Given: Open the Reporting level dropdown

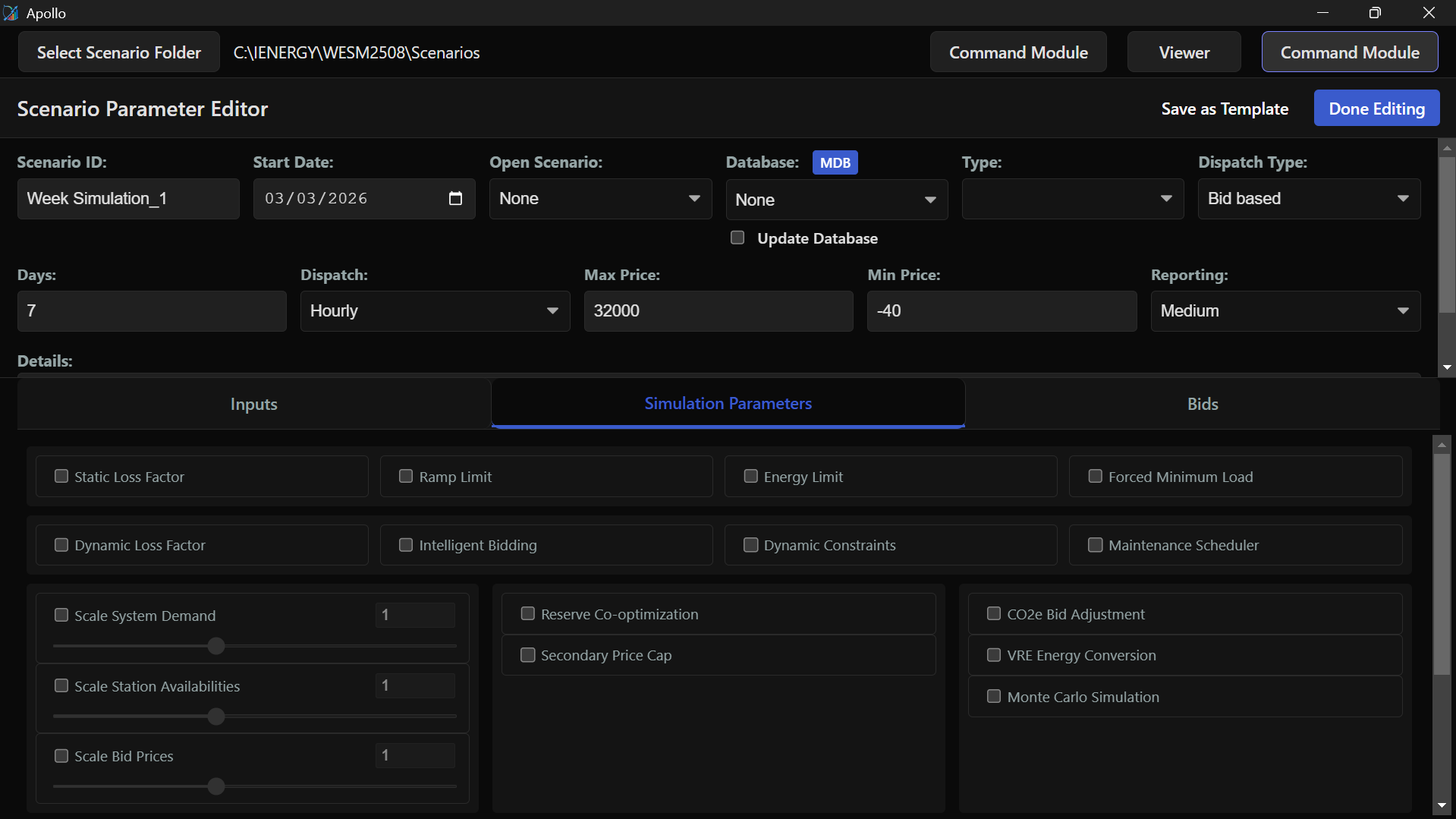Looking at the screenshot, I should click(x=1285, y=311).
